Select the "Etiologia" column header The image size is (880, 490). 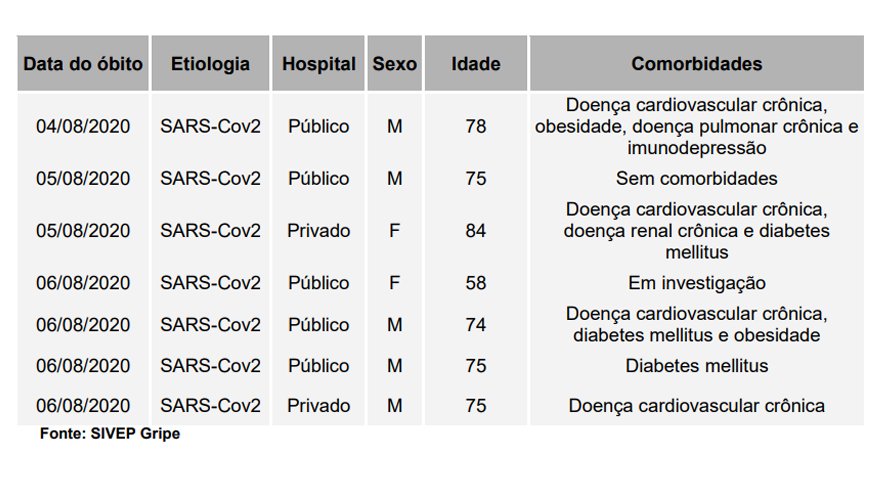[210, 64]
